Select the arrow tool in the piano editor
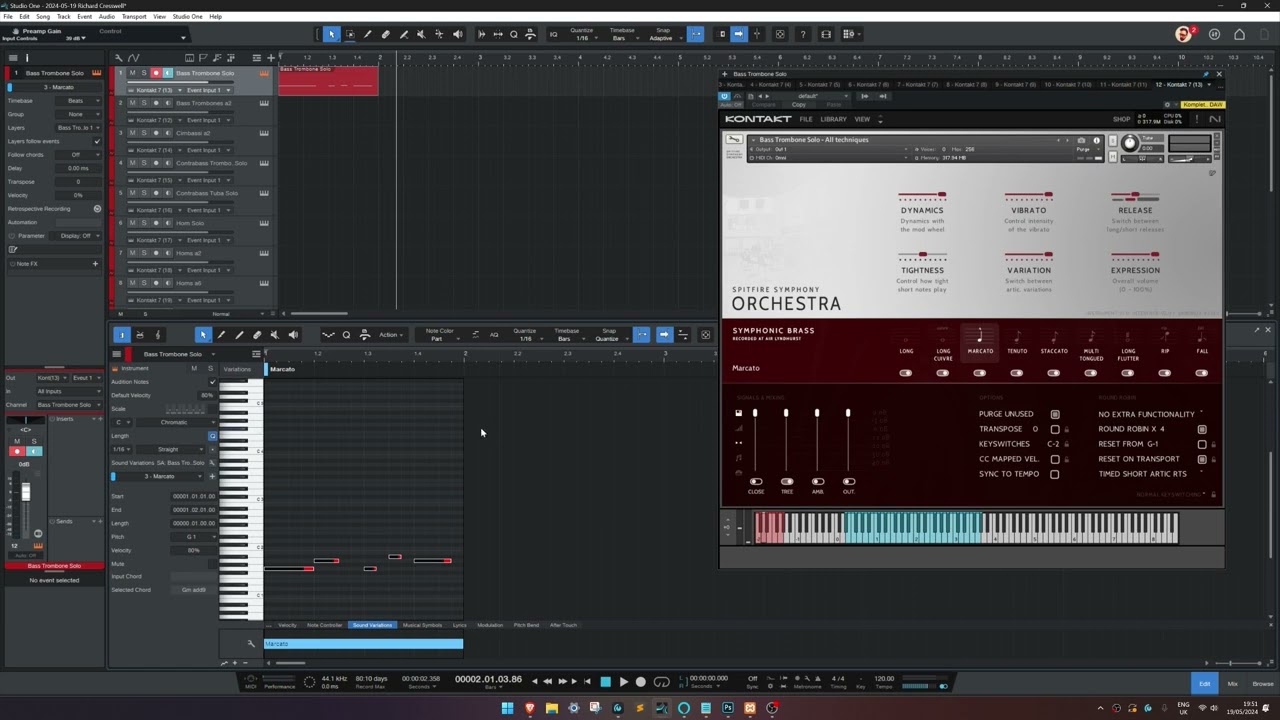This screenshot has height=720, width=1280. (x=202, y=335)
